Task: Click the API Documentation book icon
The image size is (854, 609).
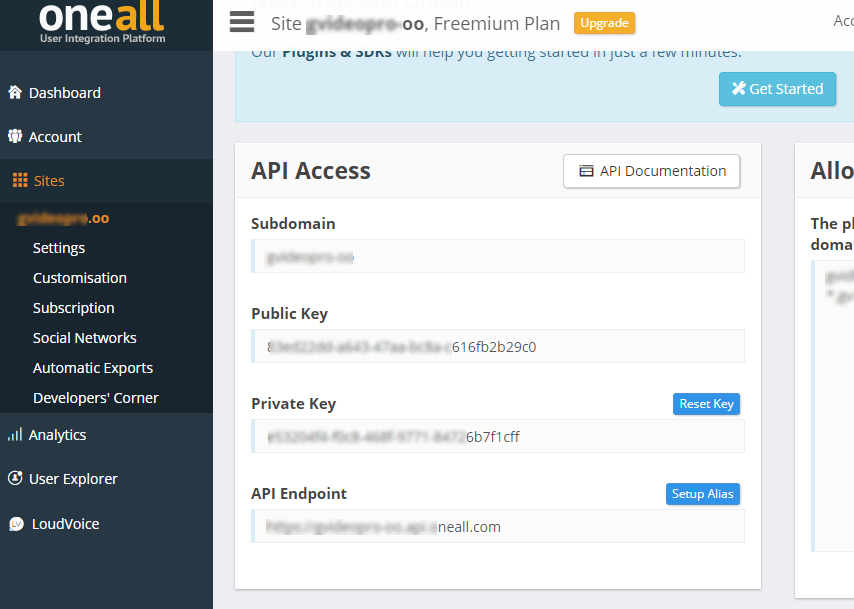Action: tap(586, 171)
